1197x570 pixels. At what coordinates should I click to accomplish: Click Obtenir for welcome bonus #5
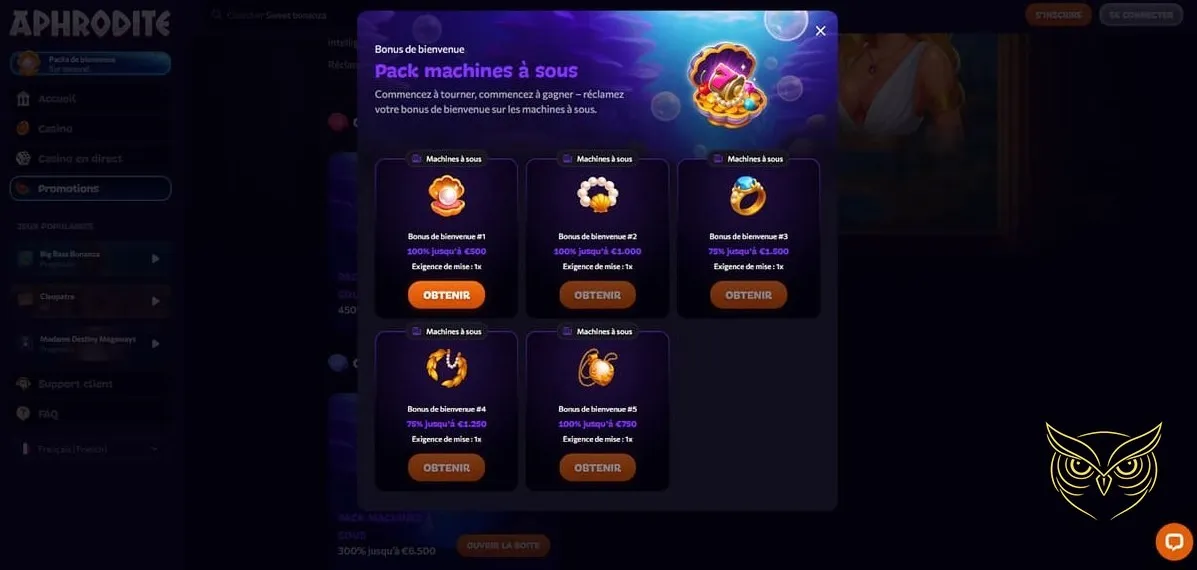[597, 467]
